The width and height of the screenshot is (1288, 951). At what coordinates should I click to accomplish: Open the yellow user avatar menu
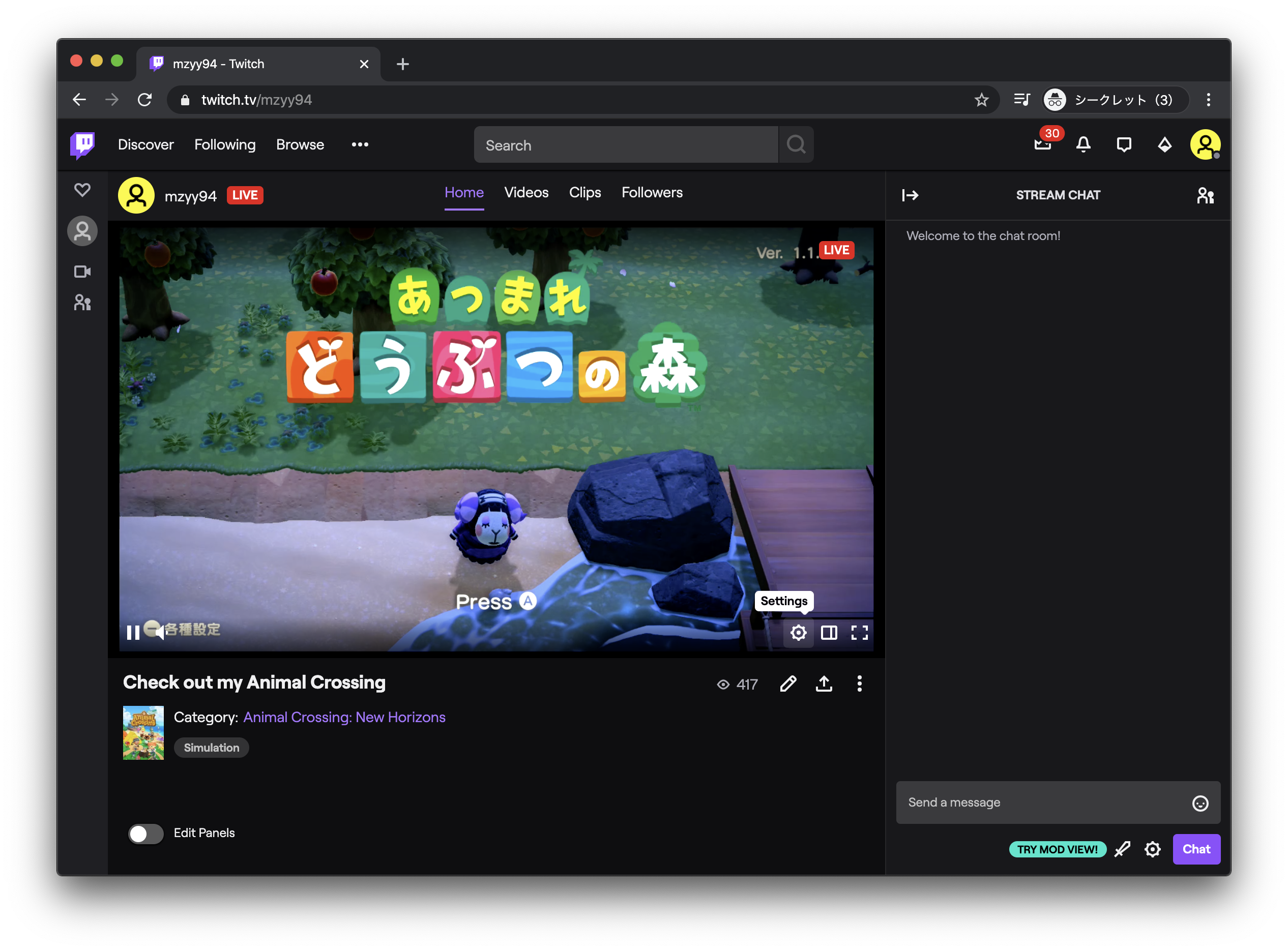[x=1205, y=144]
